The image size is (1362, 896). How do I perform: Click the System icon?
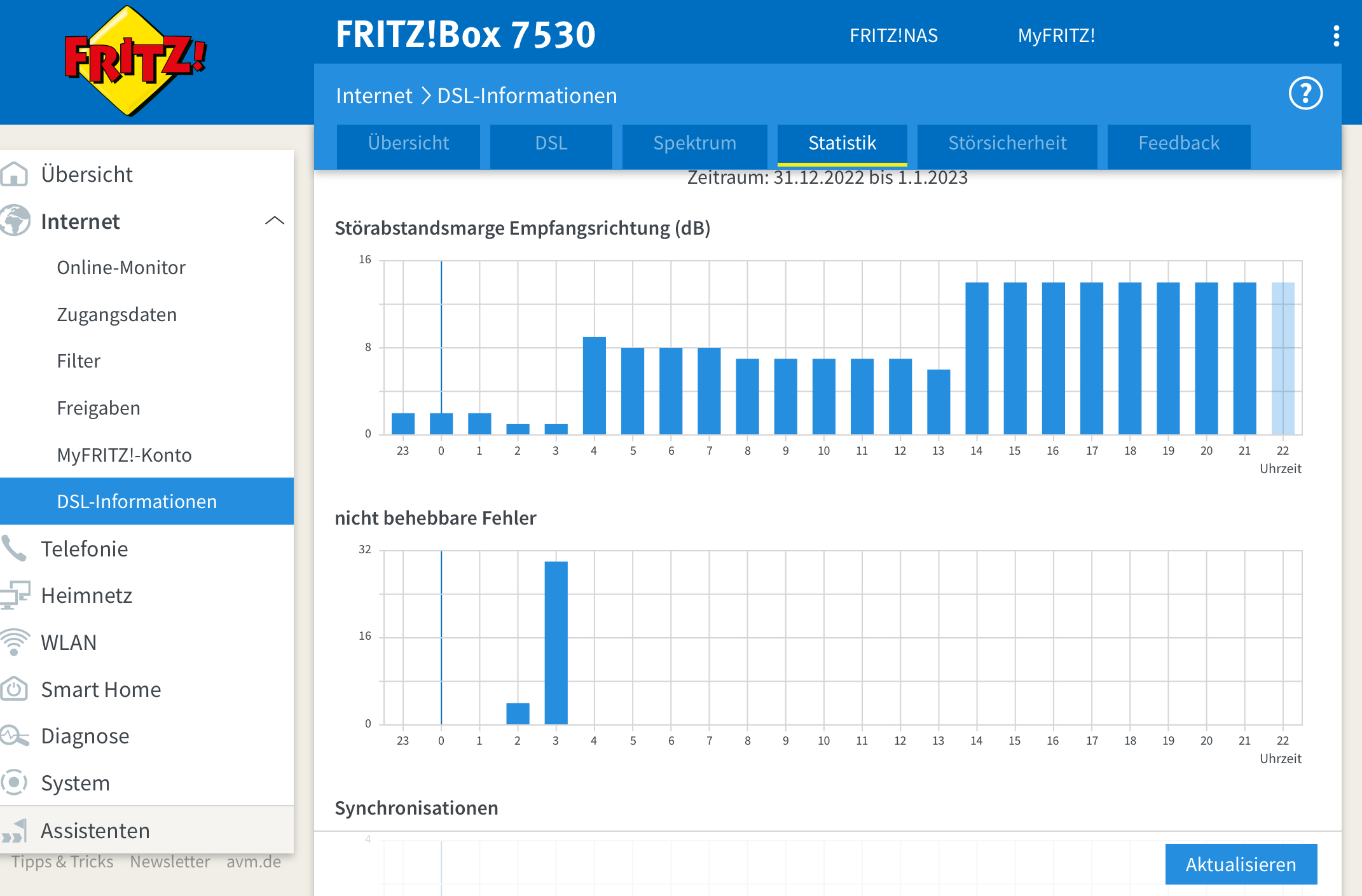[14, 782]
